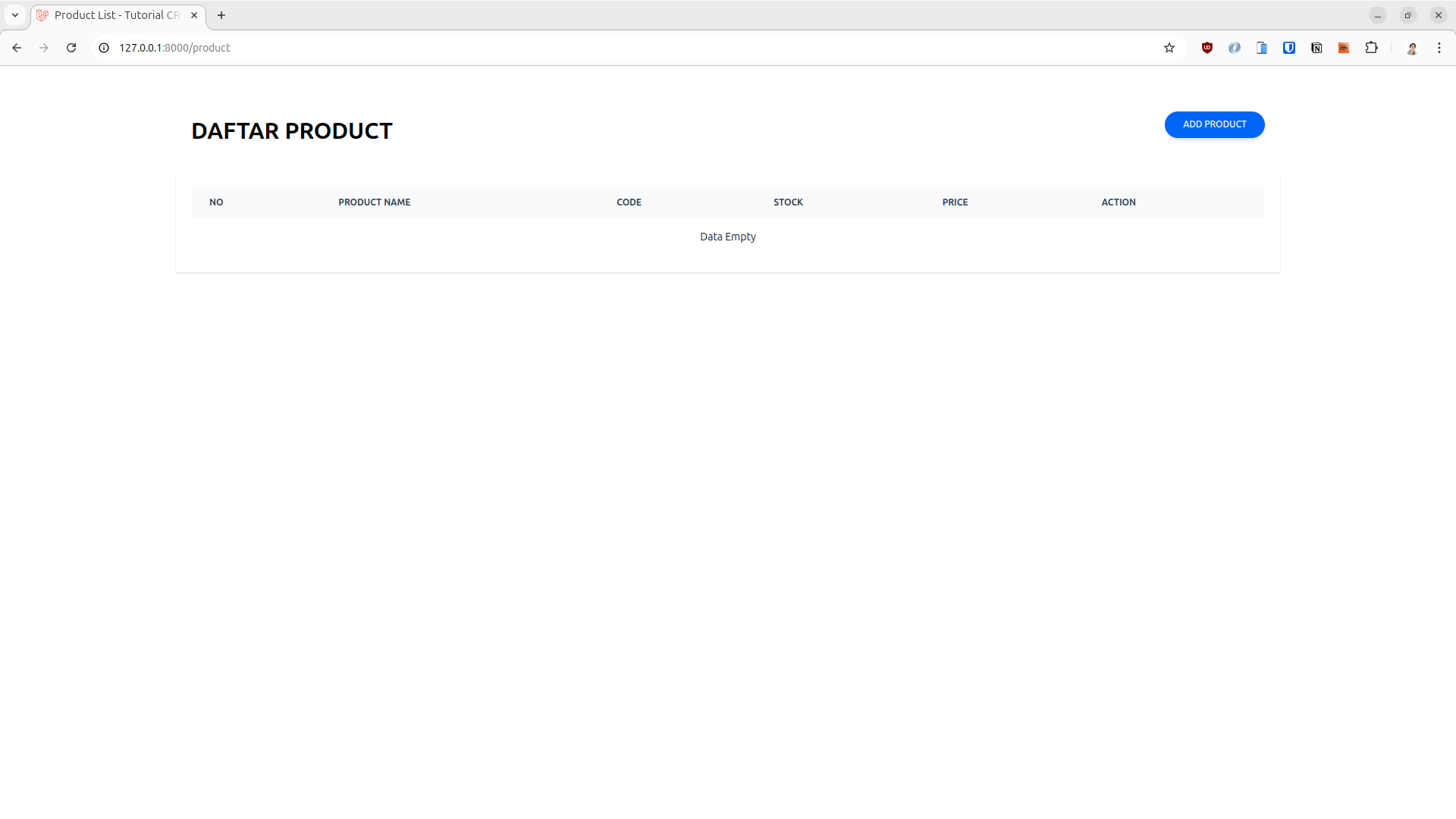Open Chrome's three-dot menu
This screenshot has height=819, width=1456.
(x=1439, y=47)
